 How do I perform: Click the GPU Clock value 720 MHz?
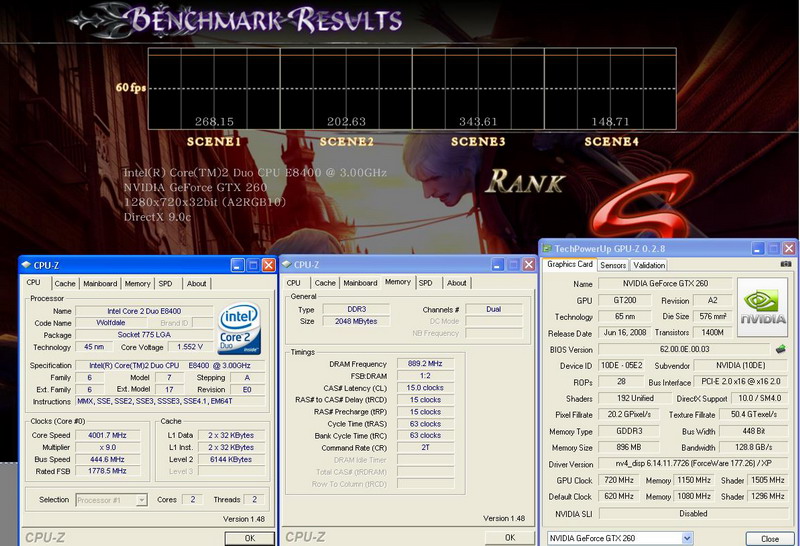click(x=619, y=480)
